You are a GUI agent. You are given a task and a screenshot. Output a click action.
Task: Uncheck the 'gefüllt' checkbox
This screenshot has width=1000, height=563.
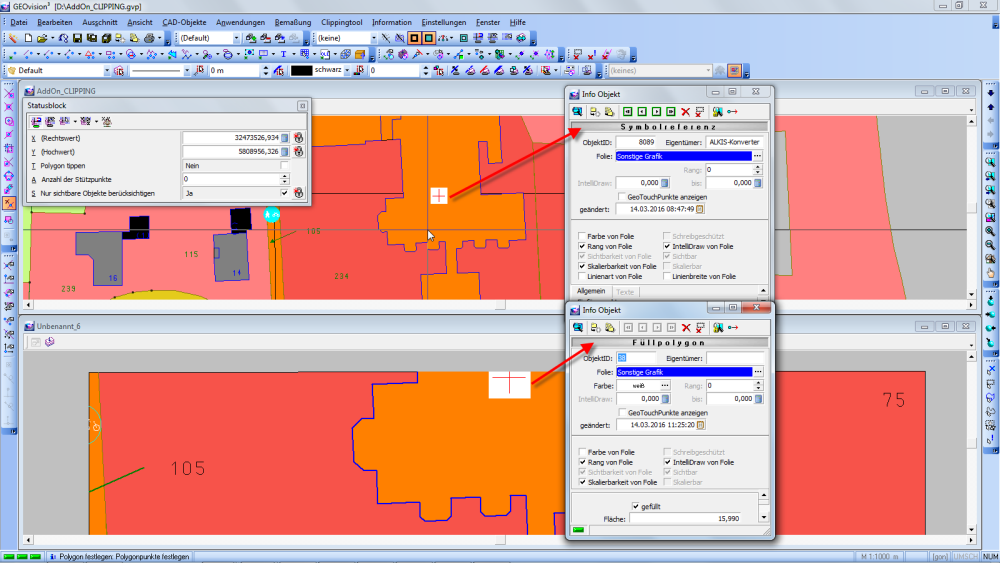[x=635, y=507]
